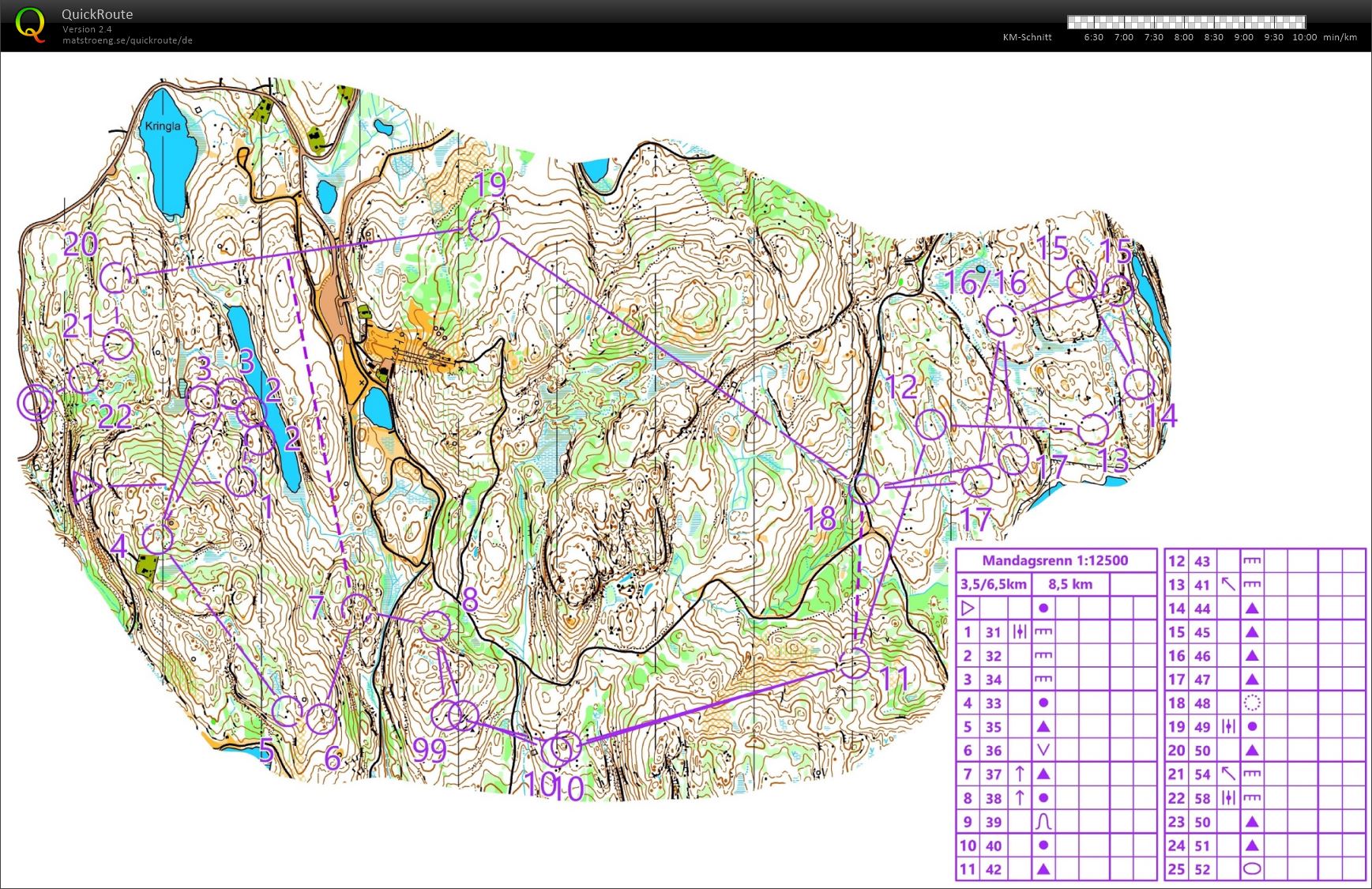Click the control circle numbered 6

coord(321,718)
